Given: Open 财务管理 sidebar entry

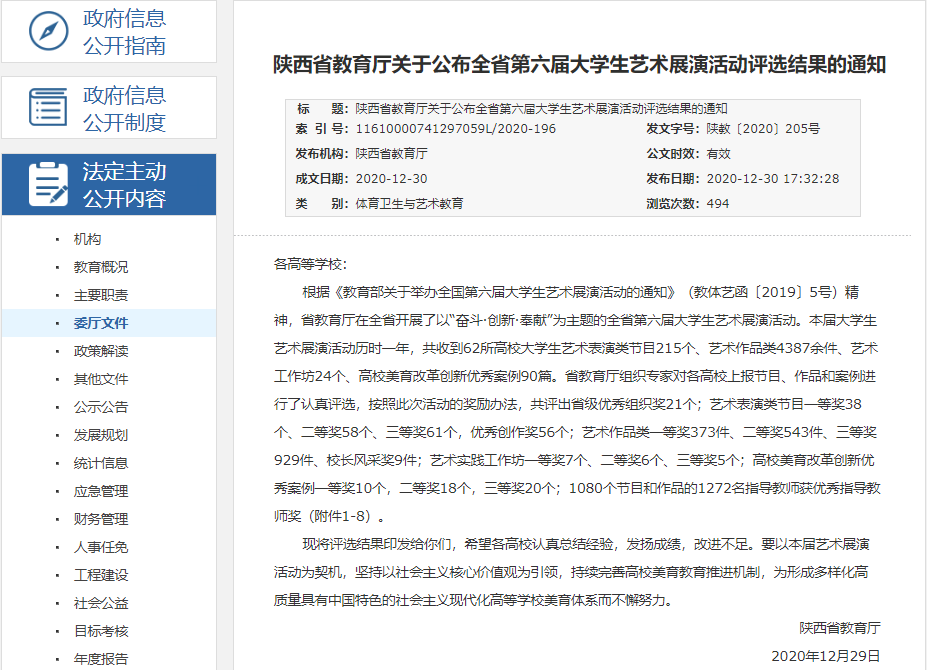Looking at the screenshot, I should click(101, 519).
